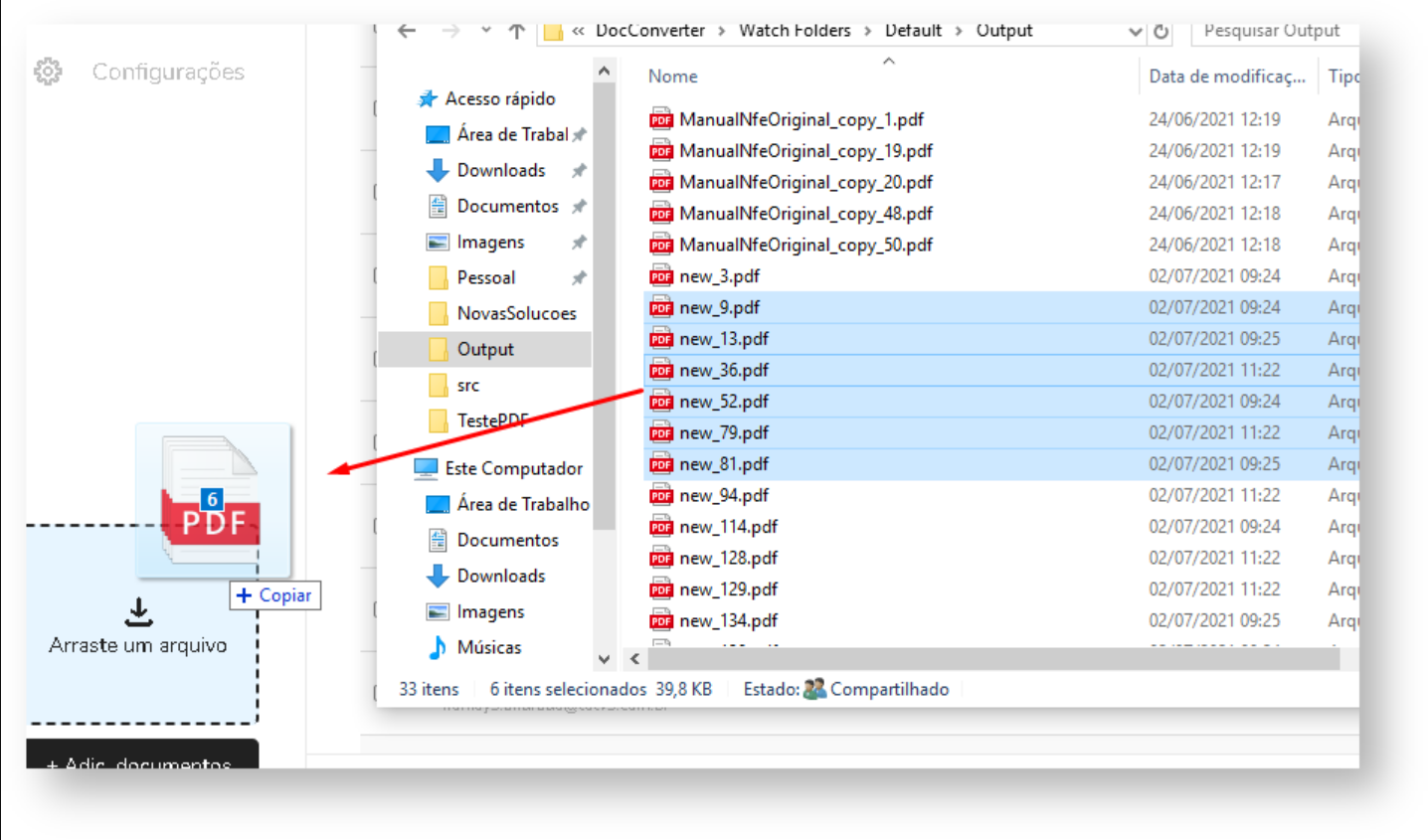The height and width of the screenshot is (840, 1428).
Task: Open Downloads under Este Computador
Action: tap(486, 576)
